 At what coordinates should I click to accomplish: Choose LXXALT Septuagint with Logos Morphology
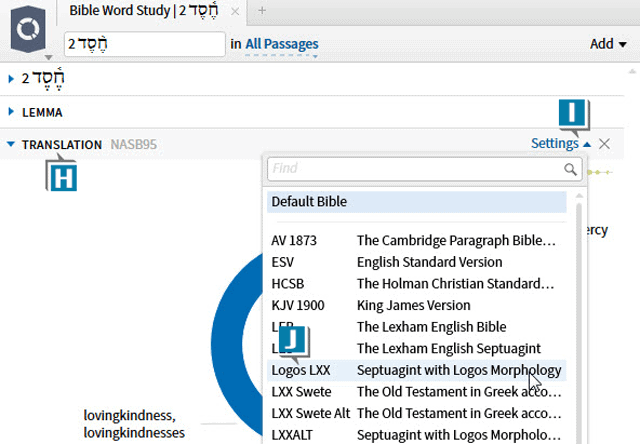click(x=417, y=435)
